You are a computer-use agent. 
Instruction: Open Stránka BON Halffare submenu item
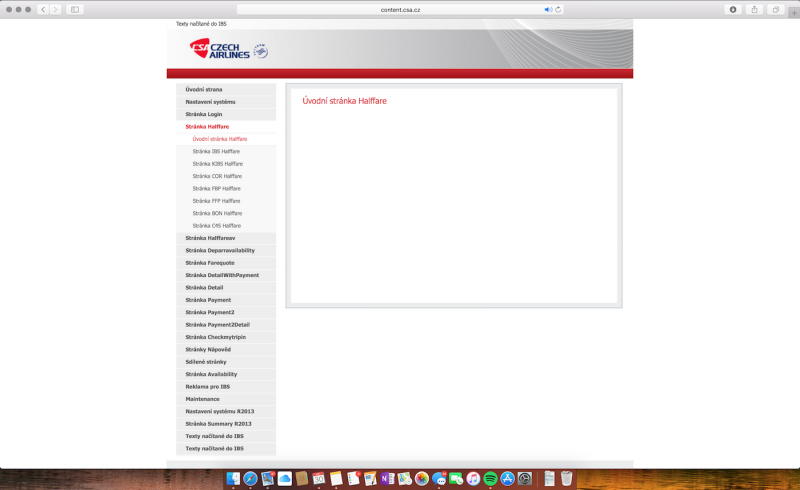226,213
